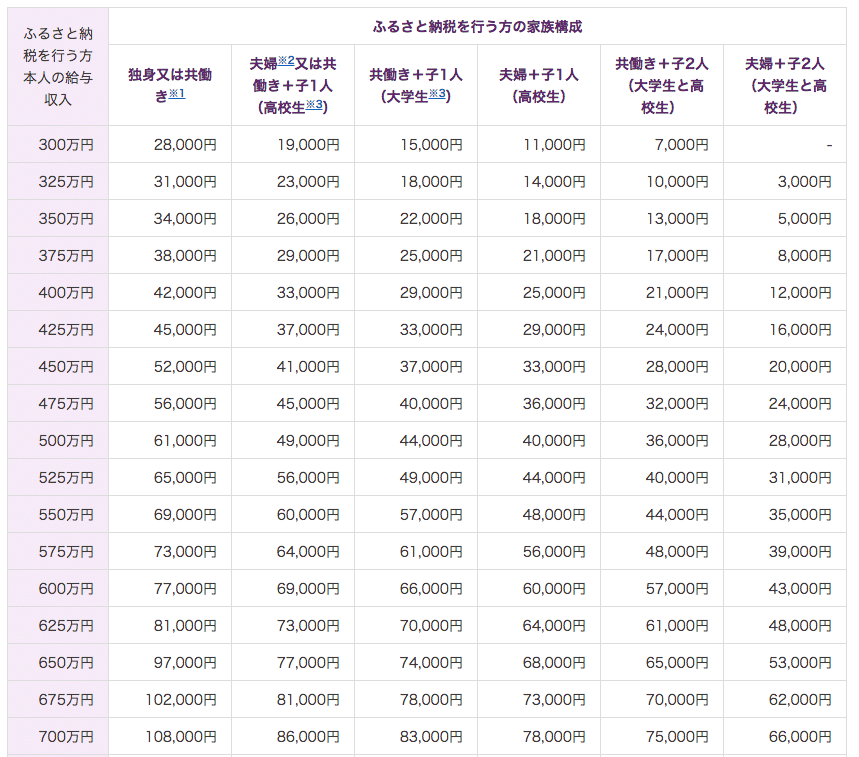This screenshot has height=757, width=859.
Task: Click the 350万円 income row label
Action: 66,219
